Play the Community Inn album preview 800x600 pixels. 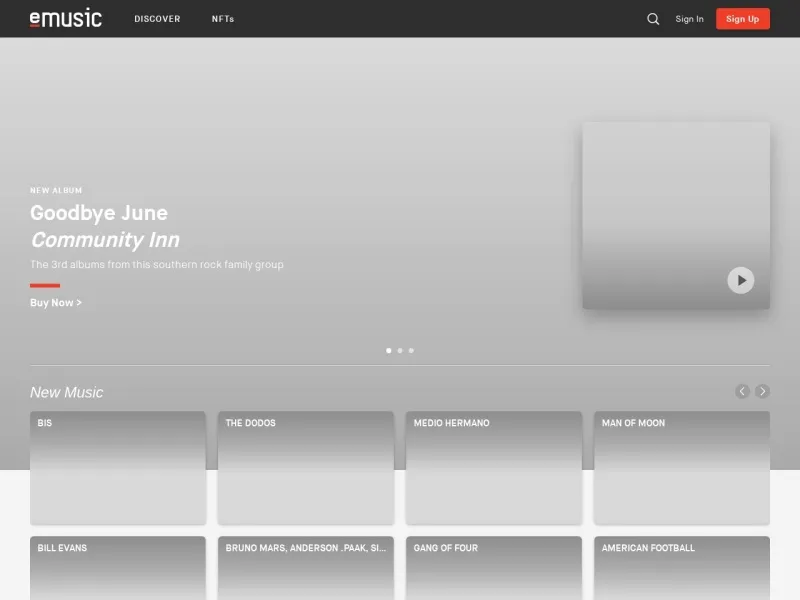pos(740,280)
